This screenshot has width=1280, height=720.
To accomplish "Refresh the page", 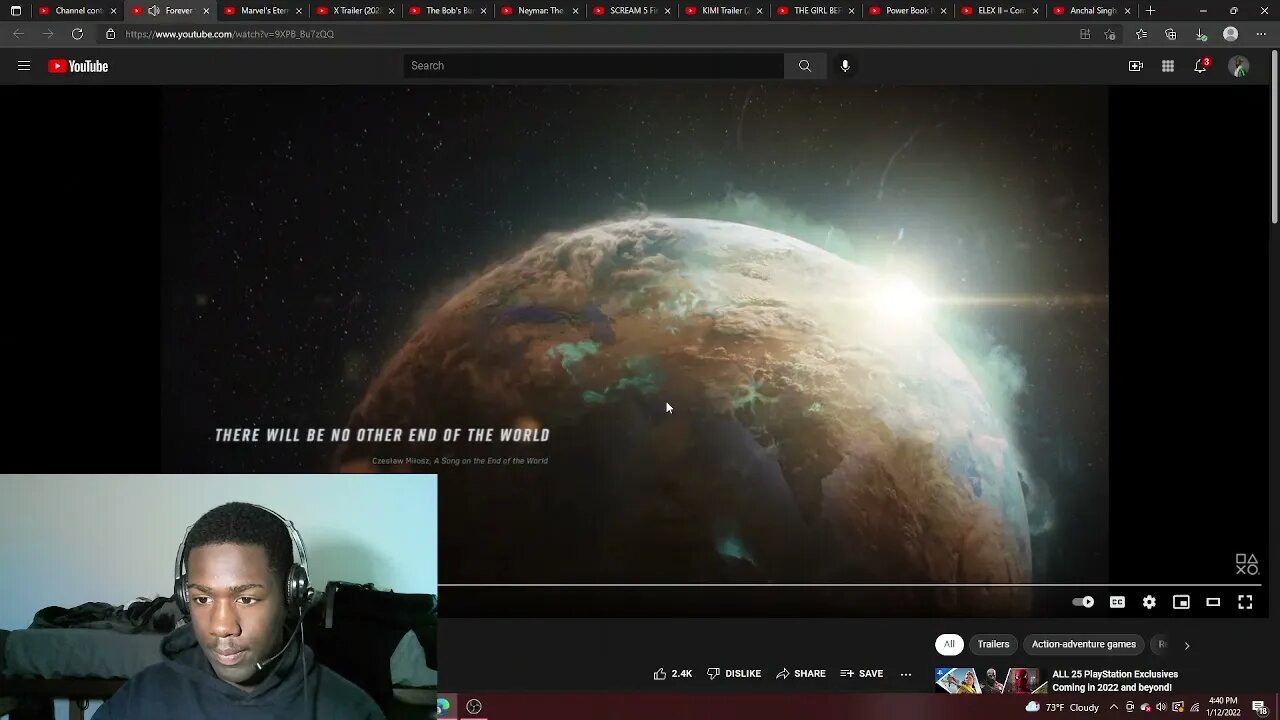I will tap(77, 34).
